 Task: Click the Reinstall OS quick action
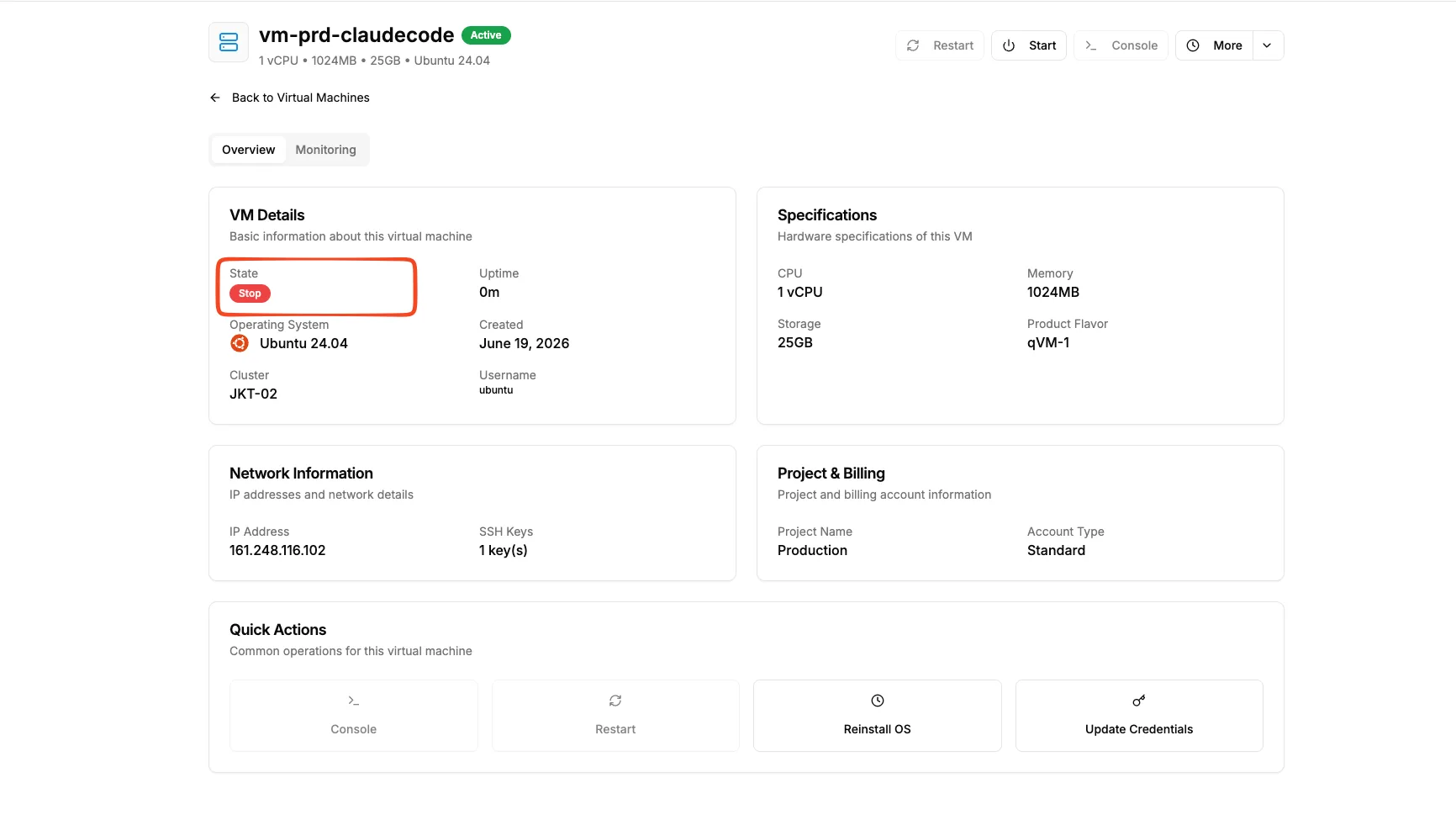[878, 716]
